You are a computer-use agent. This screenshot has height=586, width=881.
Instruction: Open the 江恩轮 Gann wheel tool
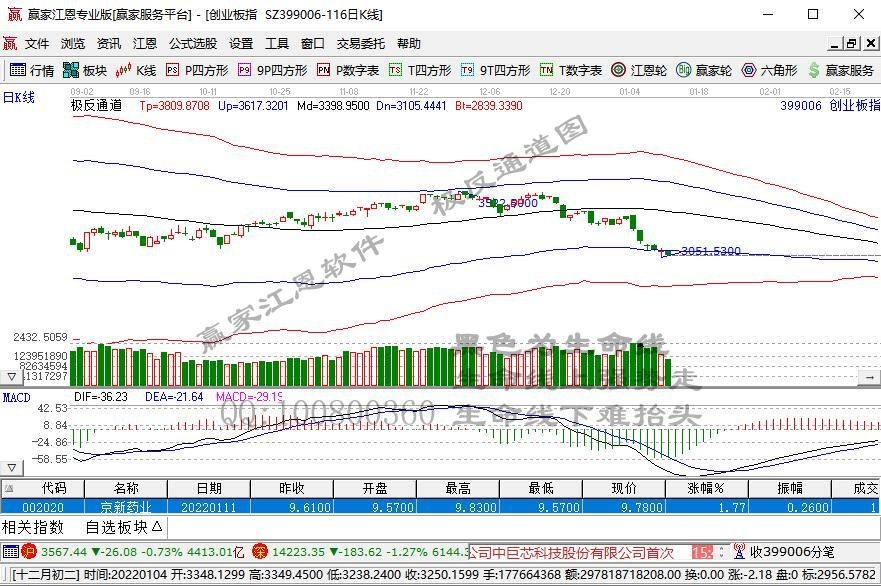pos(639,70)
